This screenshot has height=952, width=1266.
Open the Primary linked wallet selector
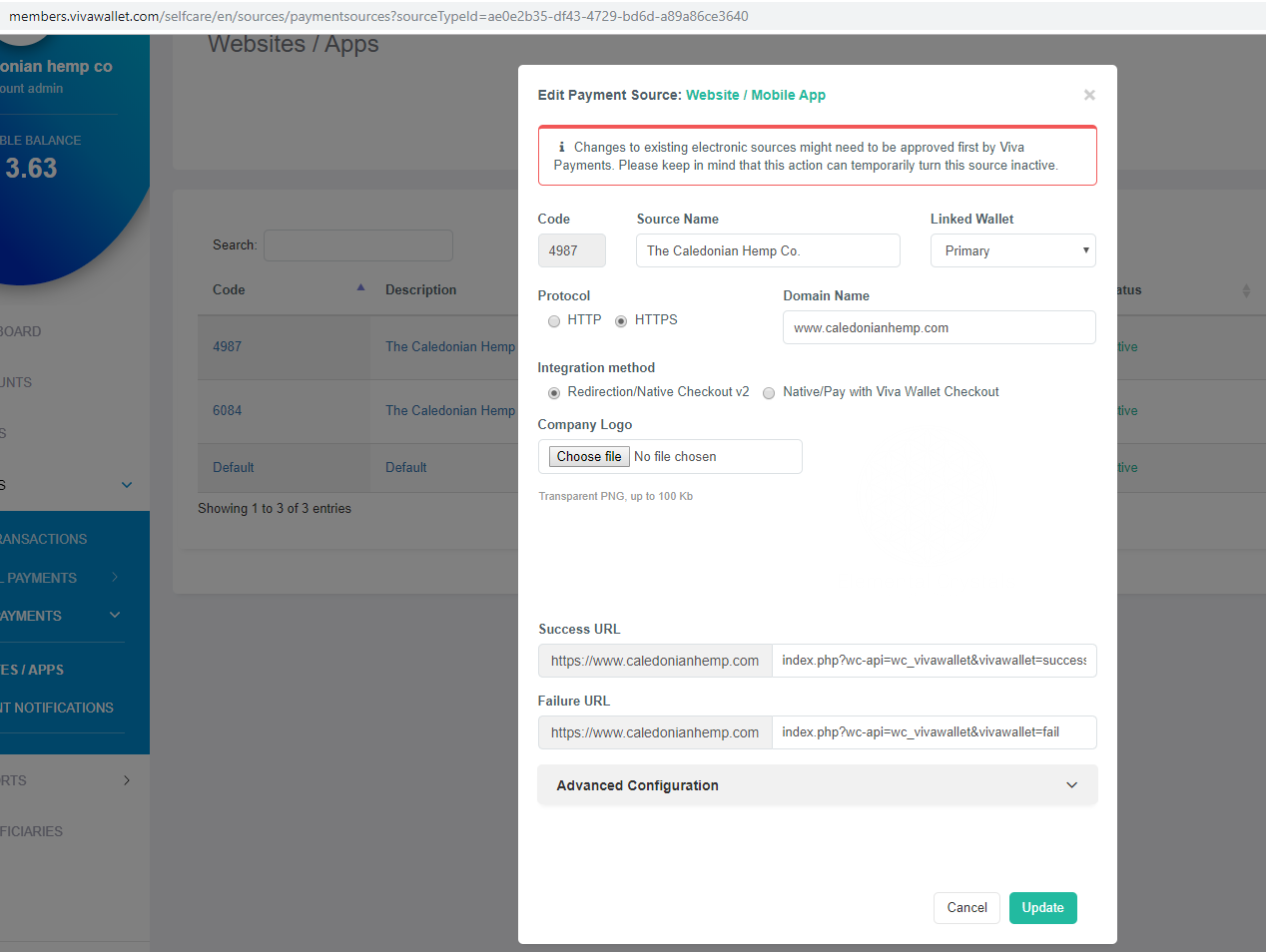1012,250
